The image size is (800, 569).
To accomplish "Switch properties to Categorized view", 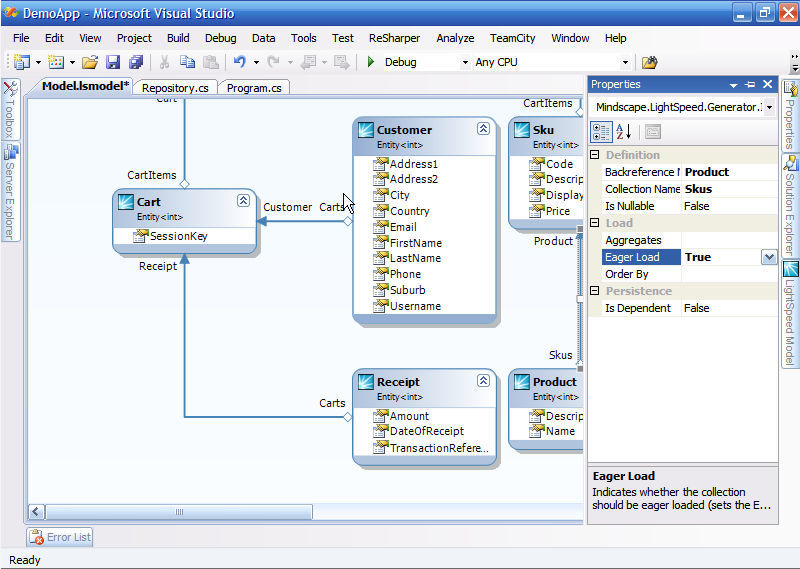I will click(x=601, y=132).
